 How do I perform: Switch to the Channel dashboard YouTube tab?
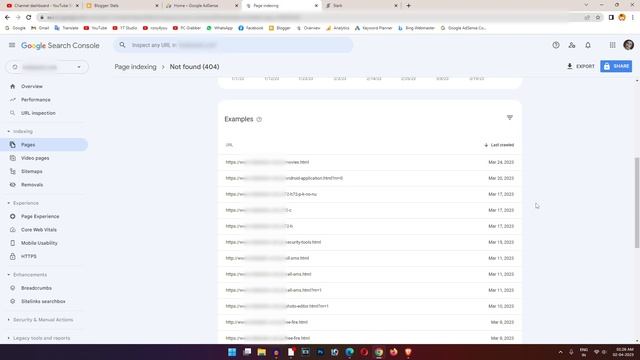[42, 6]
